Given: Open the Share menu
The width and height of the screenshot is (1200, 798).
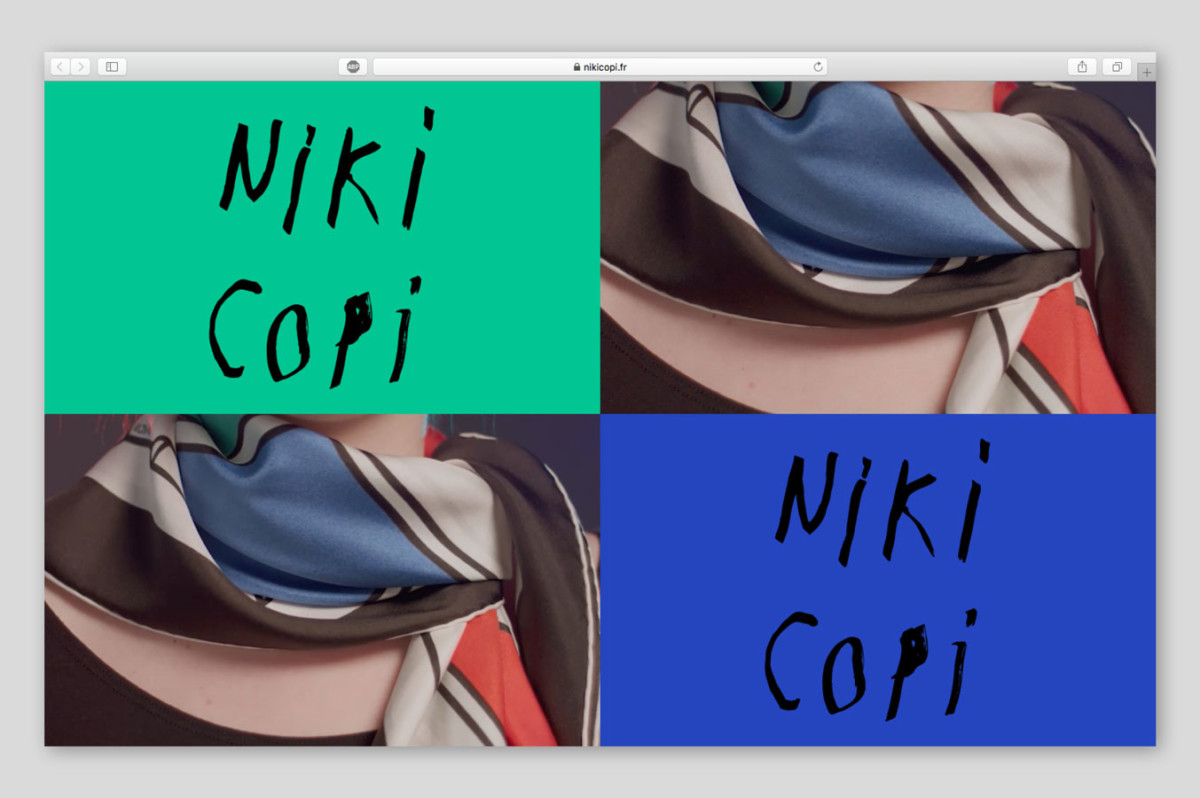Looking at the screenshot, I should [x=1081, y=67].
